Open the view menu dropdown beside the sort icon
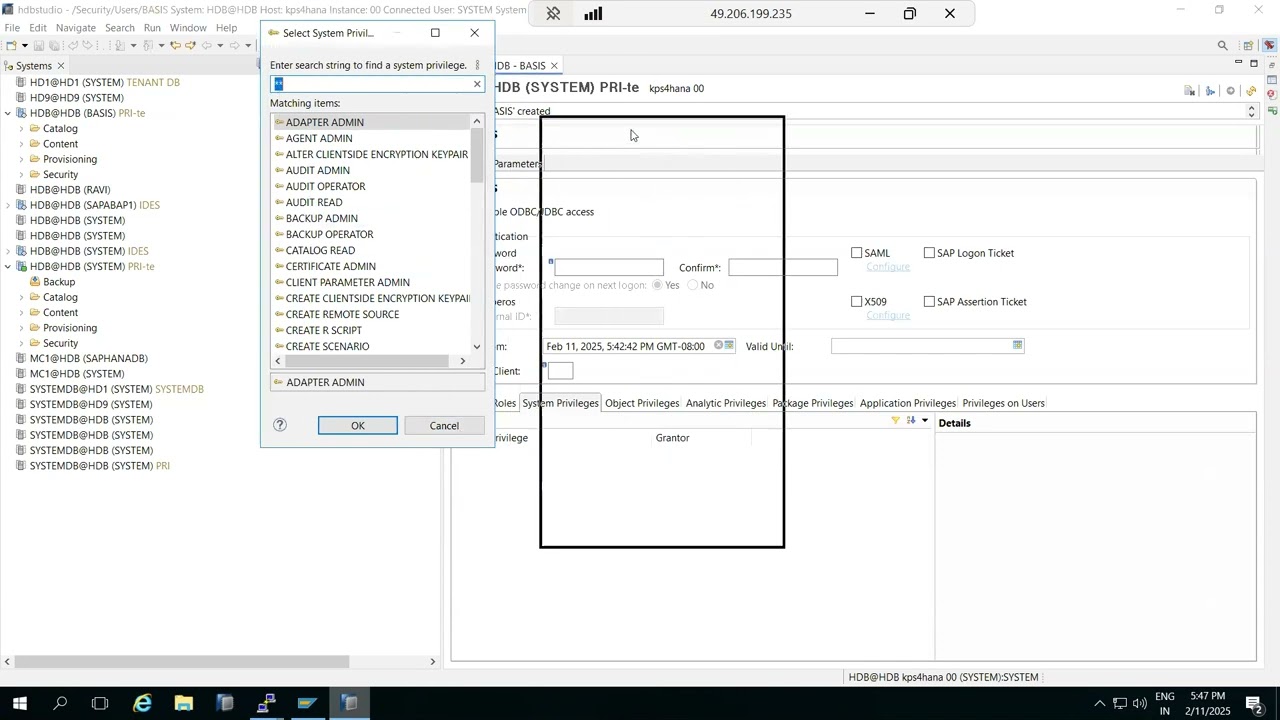 pyautogui.click(x=925, y=421)
